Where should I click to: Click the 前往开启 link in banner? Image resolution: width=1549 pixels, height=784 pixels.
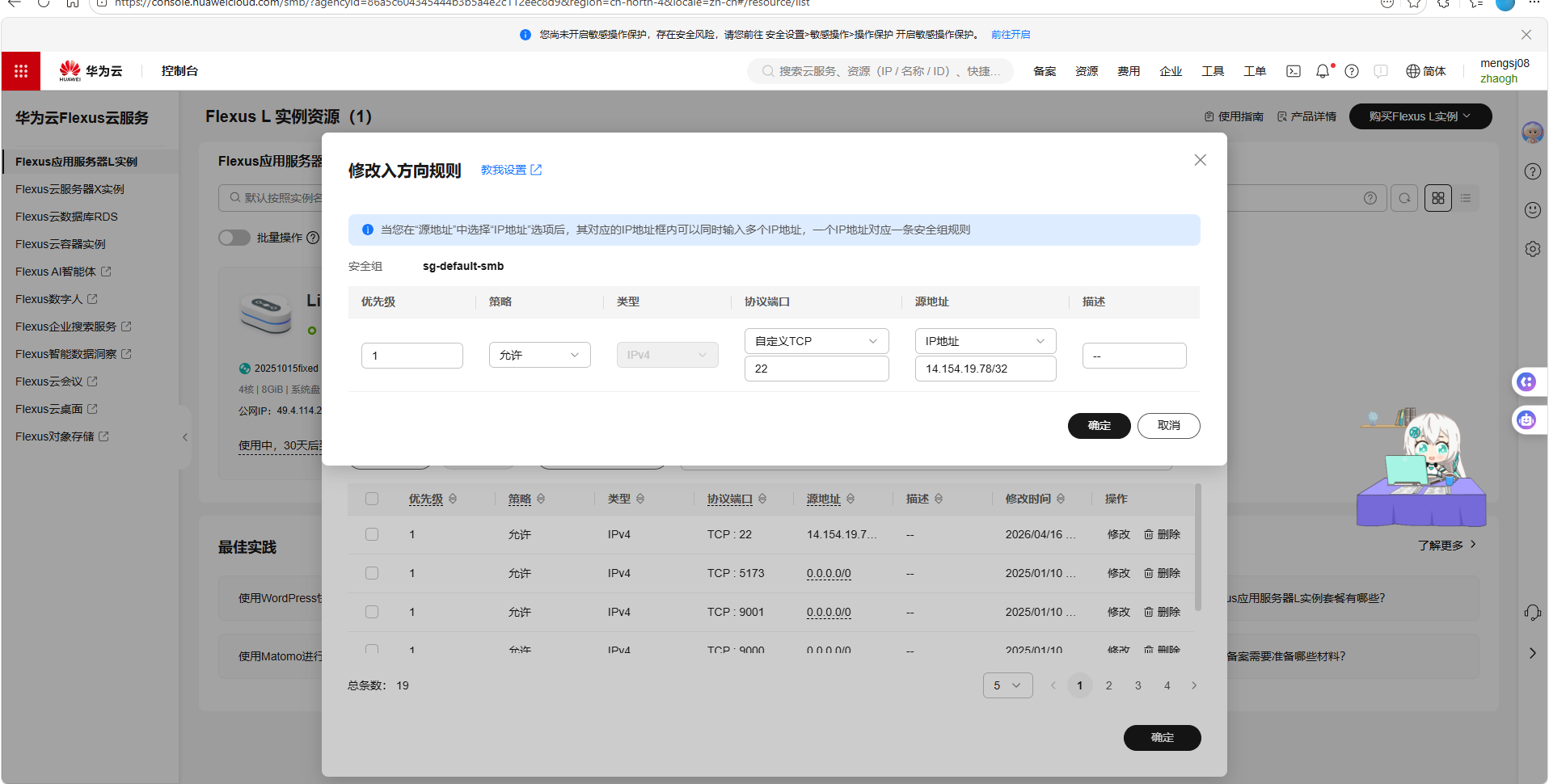tap(1011, 35)
